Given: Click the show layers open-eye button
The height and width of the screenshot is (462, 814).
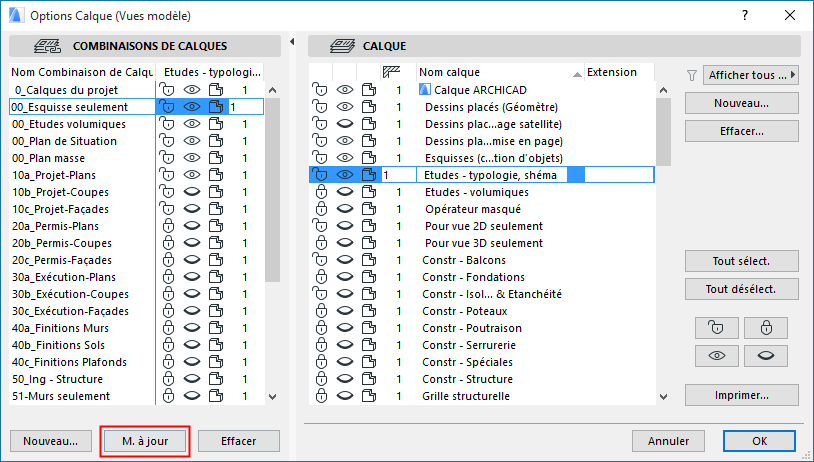Looking at the screenshot, I should coord(715,357).
